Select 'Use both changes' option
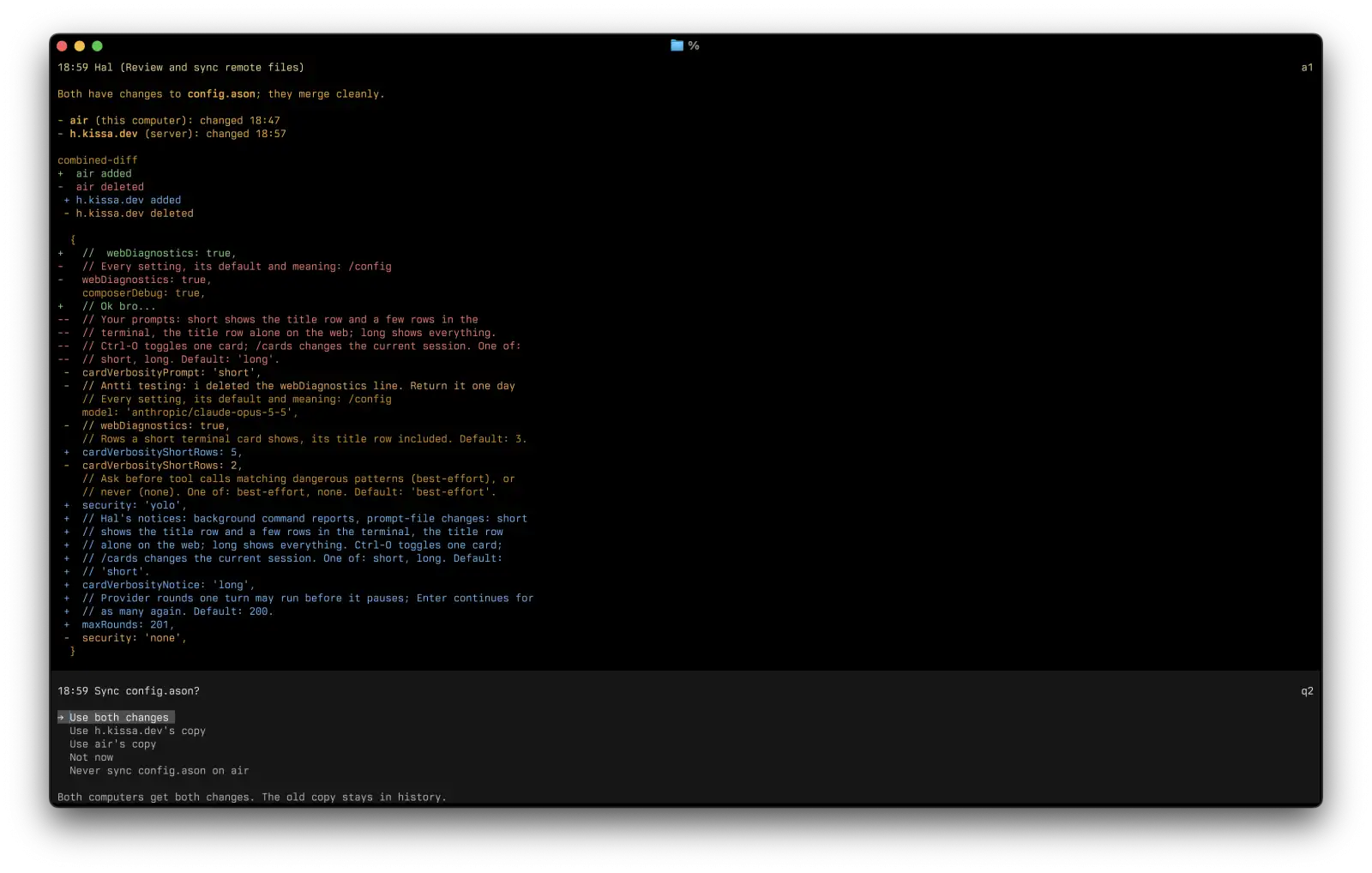The width and height of the screenshot is (1372, 873). (116, 717)
